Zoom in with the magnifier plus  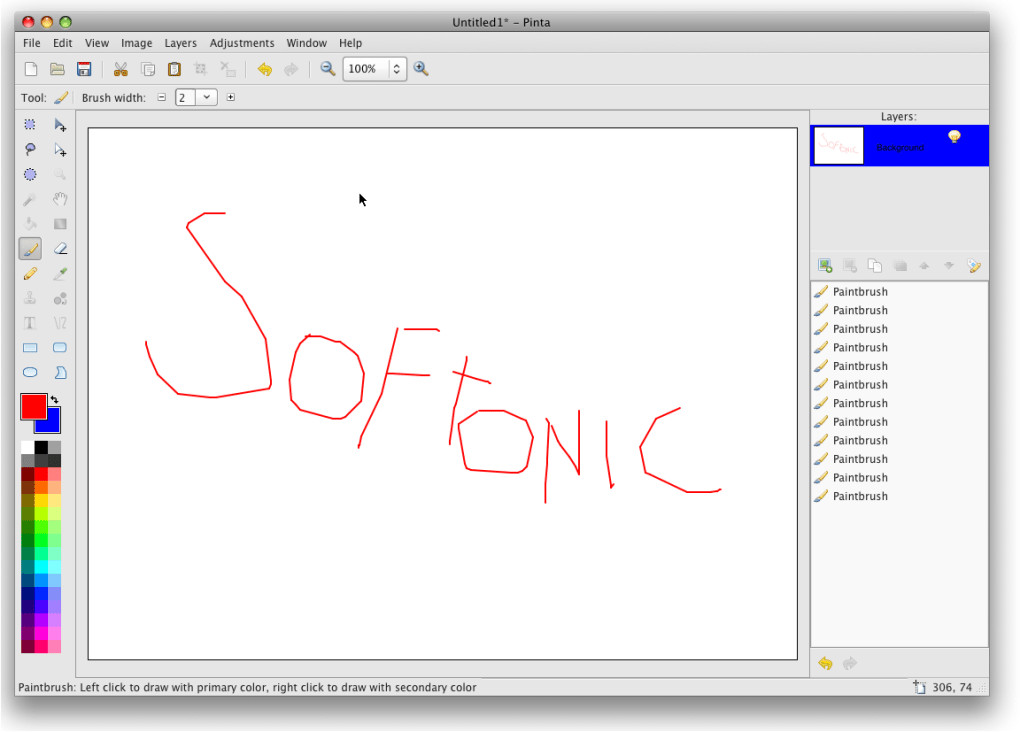pyautogui.click(x=421, y=69)
